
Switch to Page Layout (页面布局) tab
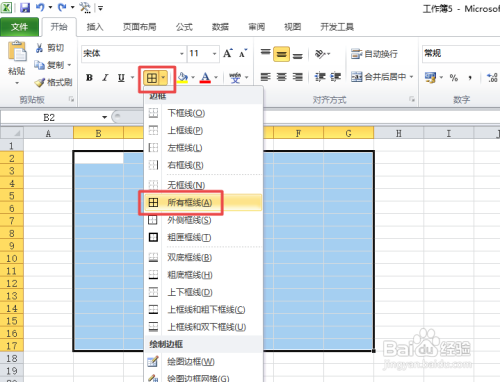[x=140, y=27]
